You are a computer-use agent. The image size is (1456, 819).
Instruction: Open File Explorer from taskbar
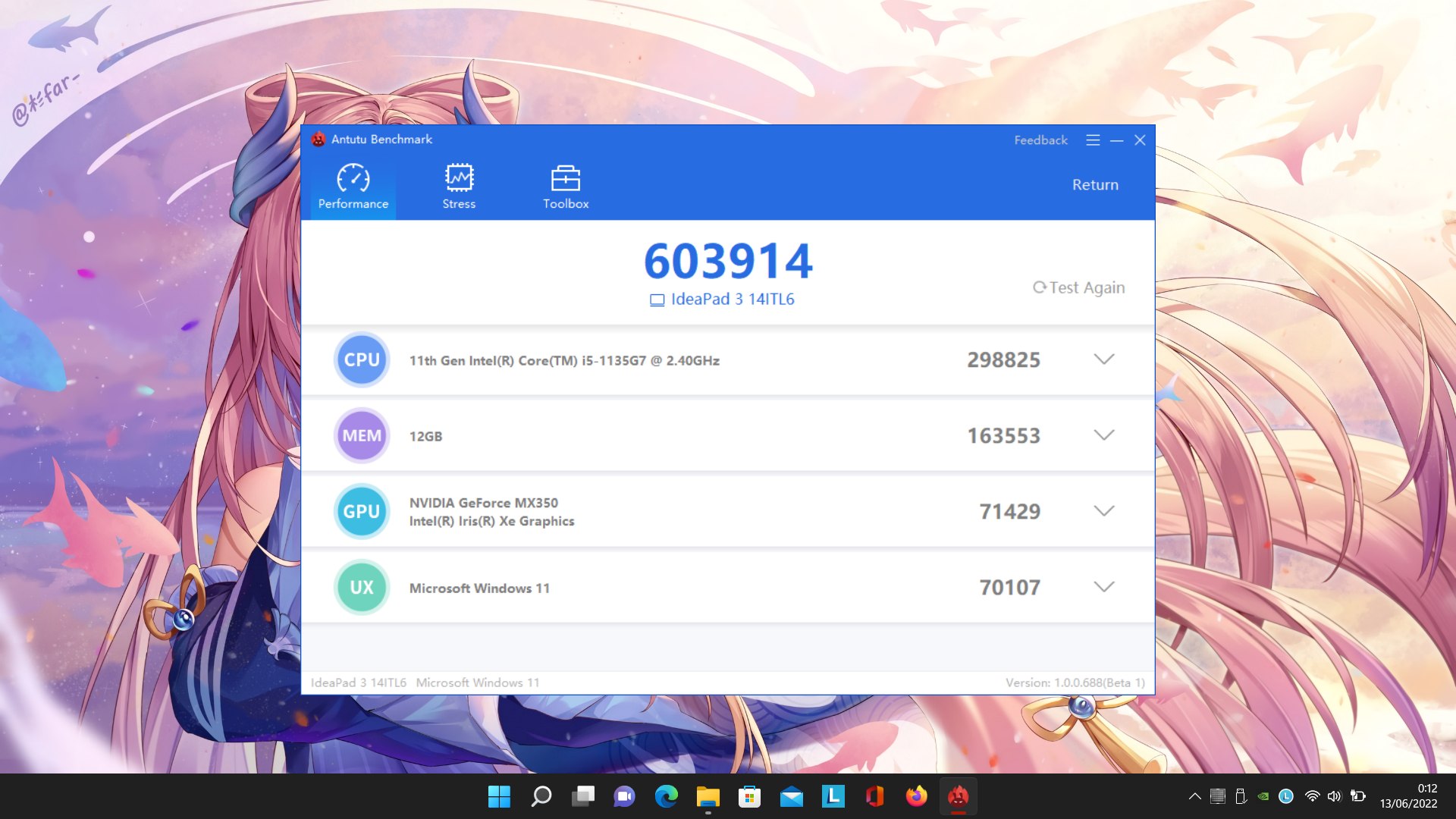tap(708, 796)
